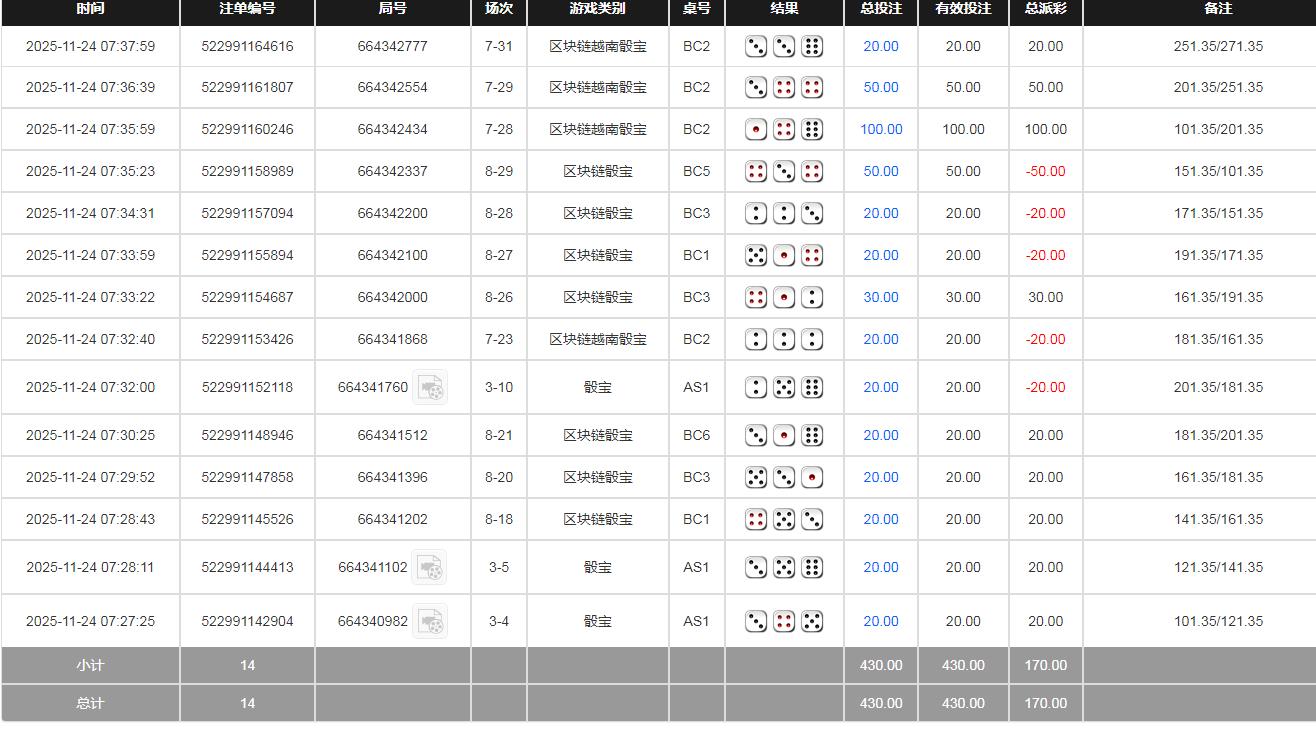1316x731 pixels.
Task: Click the 总派彩 column header
Action: (1045, 8)
